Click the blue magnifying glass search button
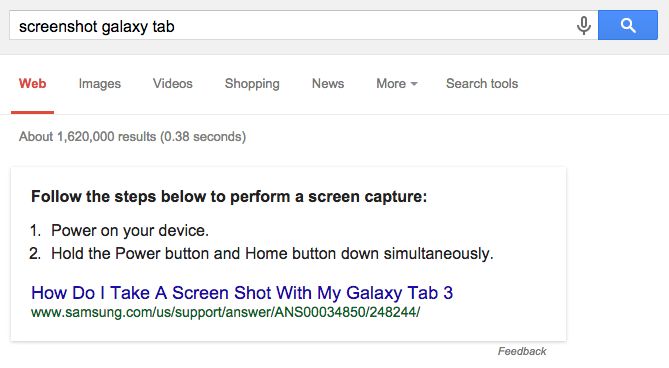 tap(628, 25)
